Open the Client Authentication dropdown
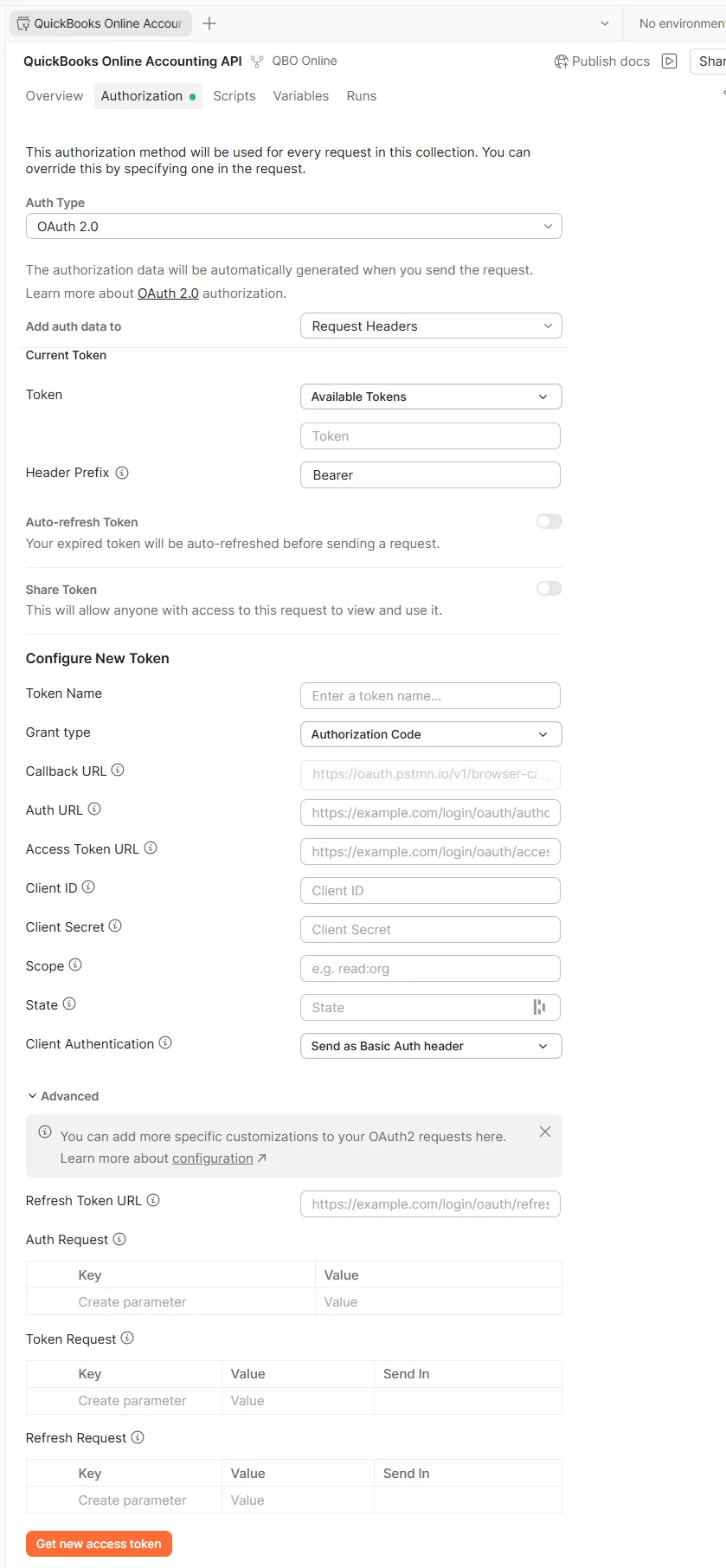Screen dimensions: 726x1568 pos(431,1046)
